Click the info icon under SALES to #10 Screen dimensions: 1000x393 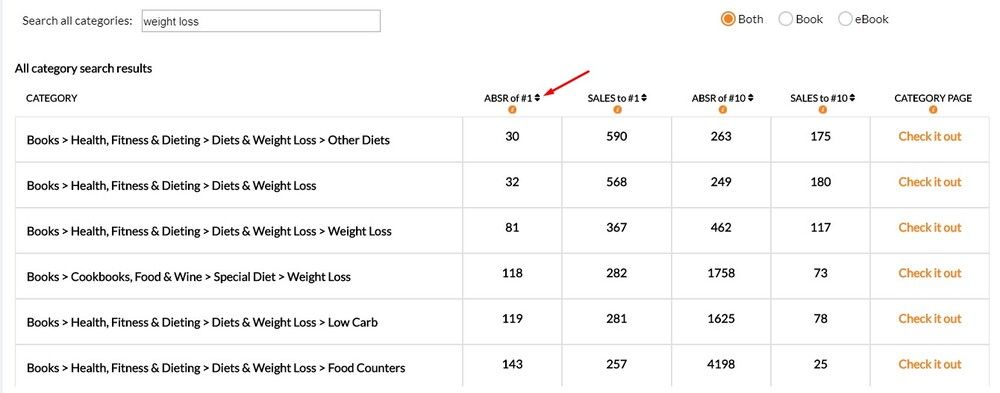pos(822,110)
